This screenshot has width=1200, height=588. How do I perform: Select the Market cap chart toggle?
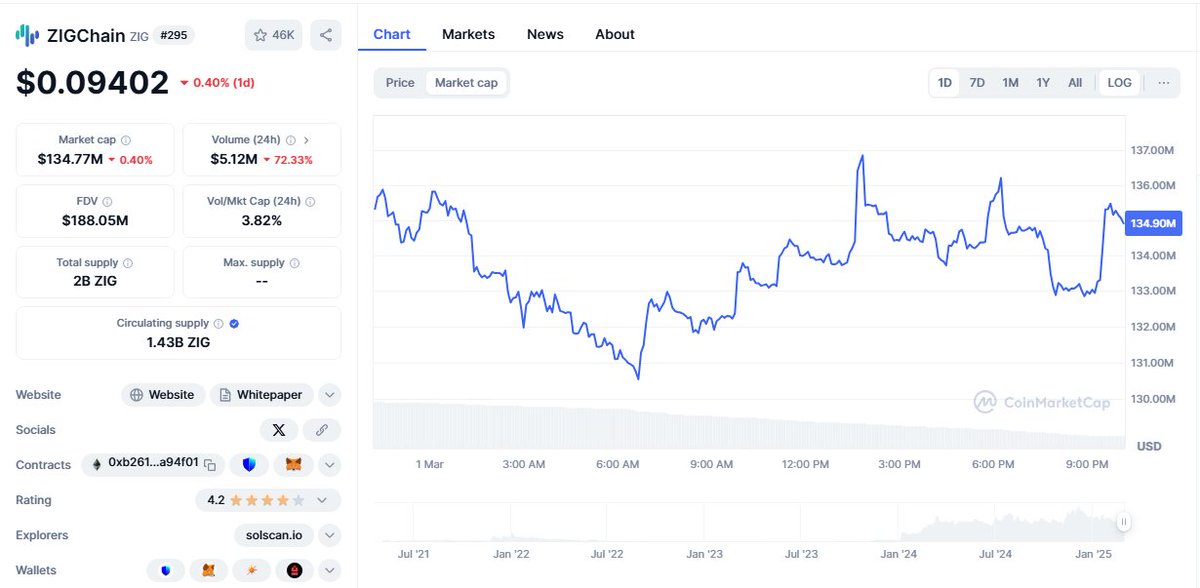[466, 83]
